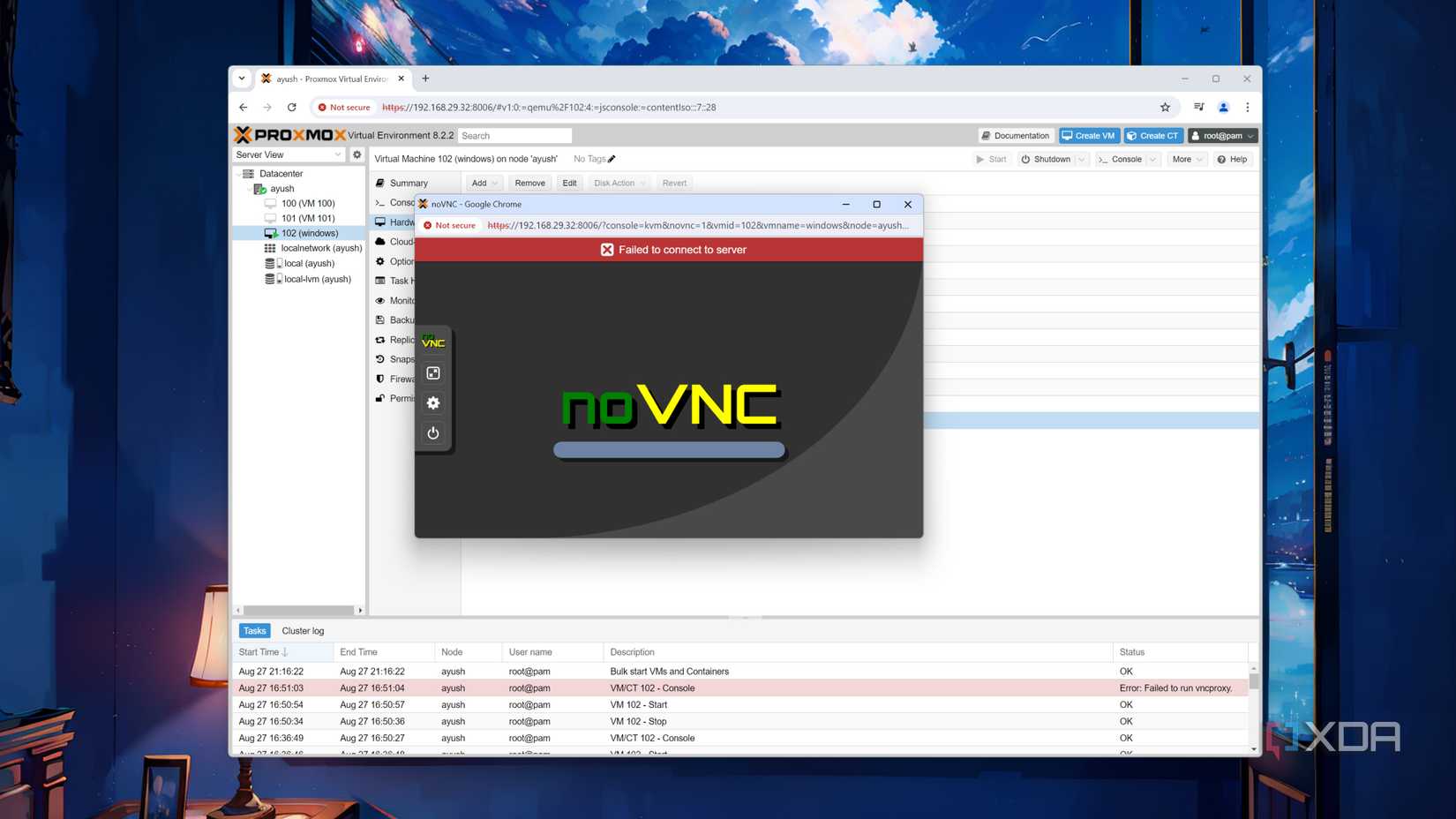The image size is (1456, 819).
Task: Click the Create VM button
Action: tap(1088, 135)
